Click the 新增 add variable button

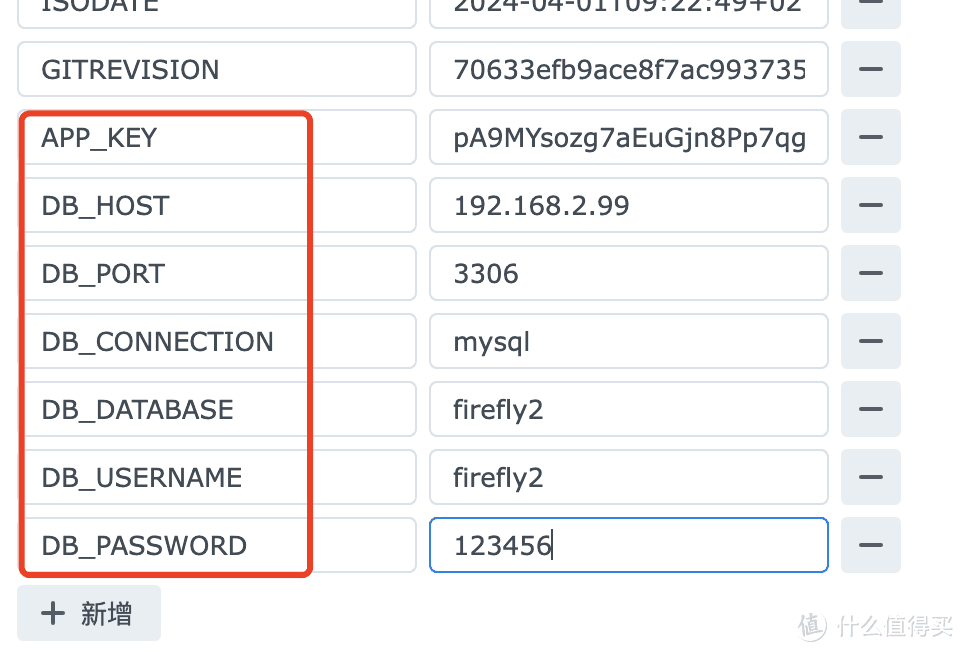(89, 613)
